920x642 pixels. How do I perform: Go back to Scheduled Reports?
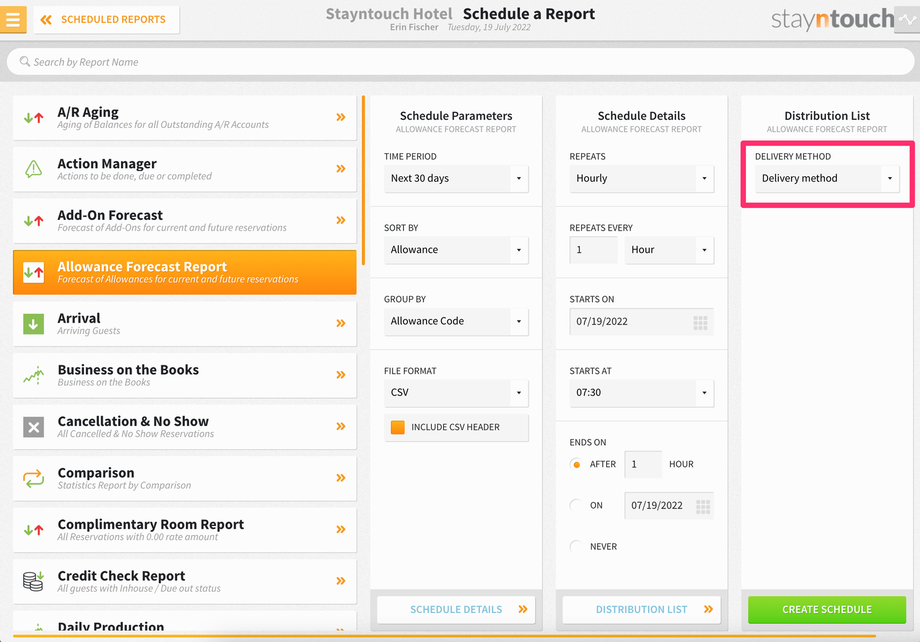coord(106,19)
